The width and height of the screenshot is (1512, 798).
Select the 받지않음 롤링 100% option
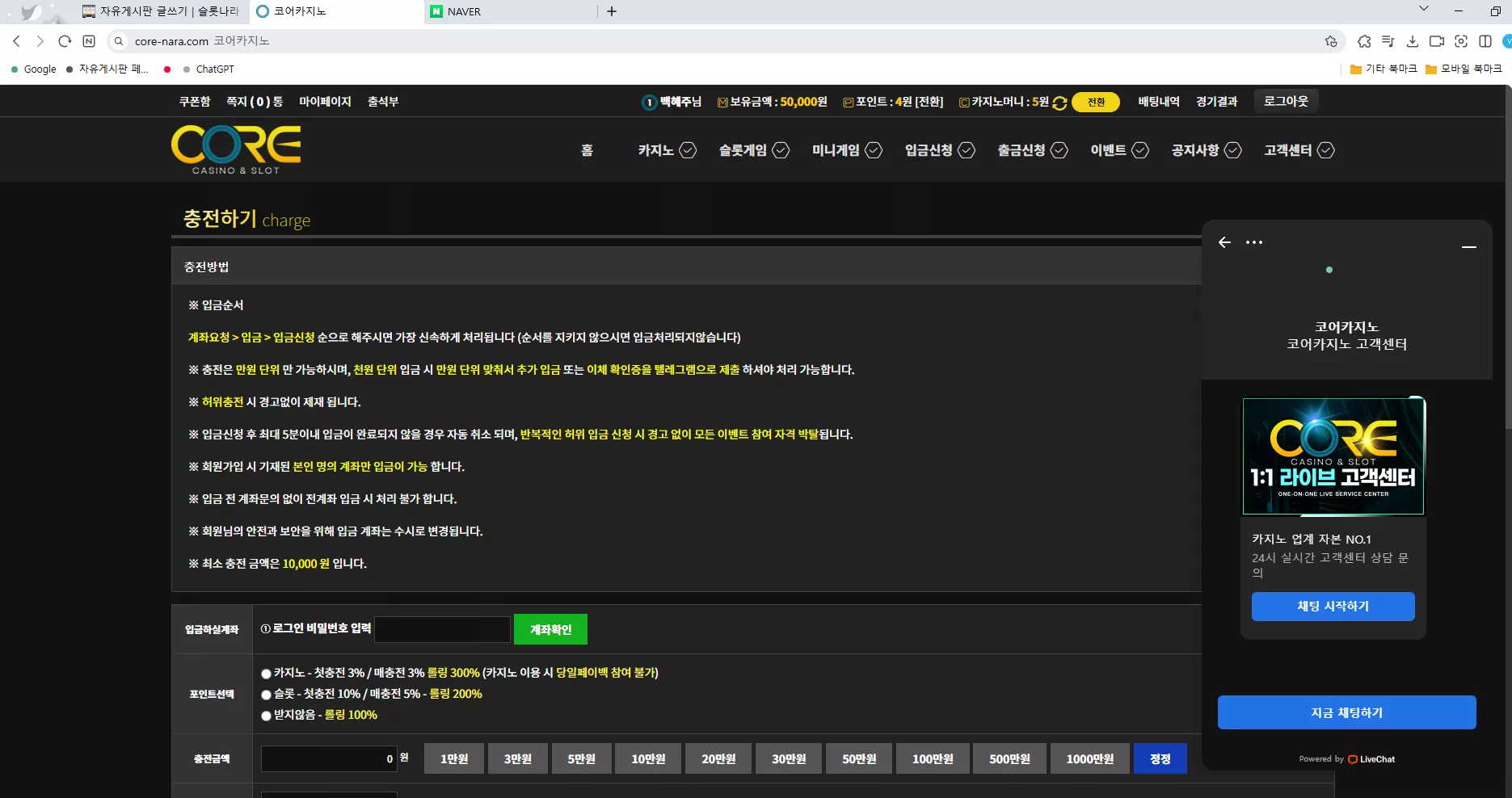266,716
